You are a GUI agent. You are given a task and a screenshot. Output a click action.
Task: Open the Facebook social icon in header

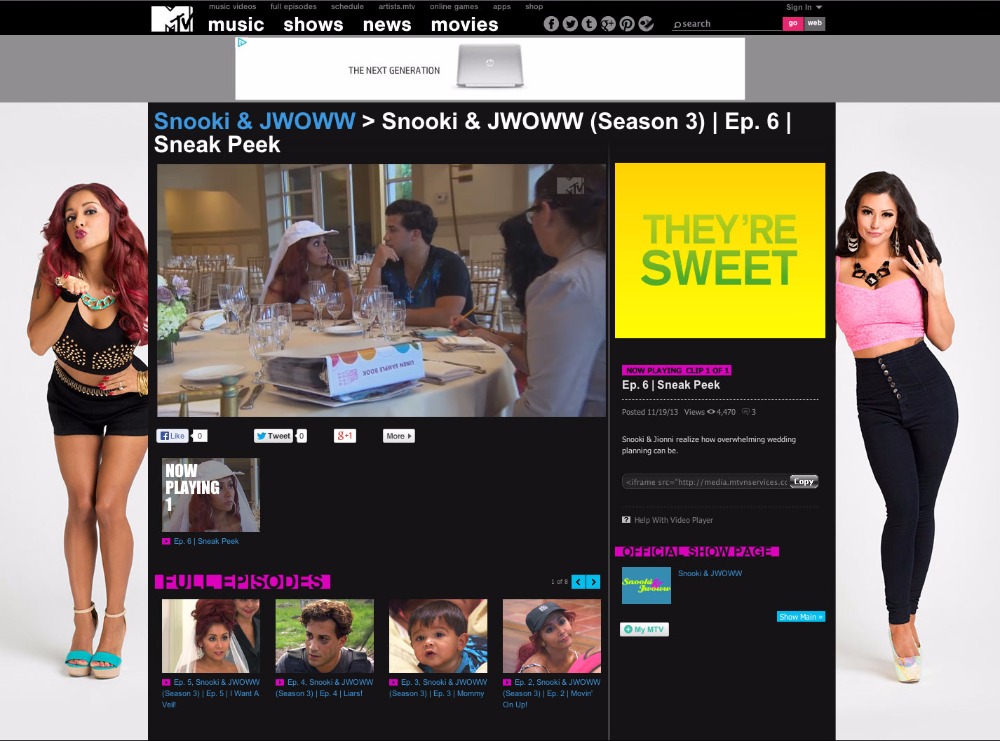point(551,24)
